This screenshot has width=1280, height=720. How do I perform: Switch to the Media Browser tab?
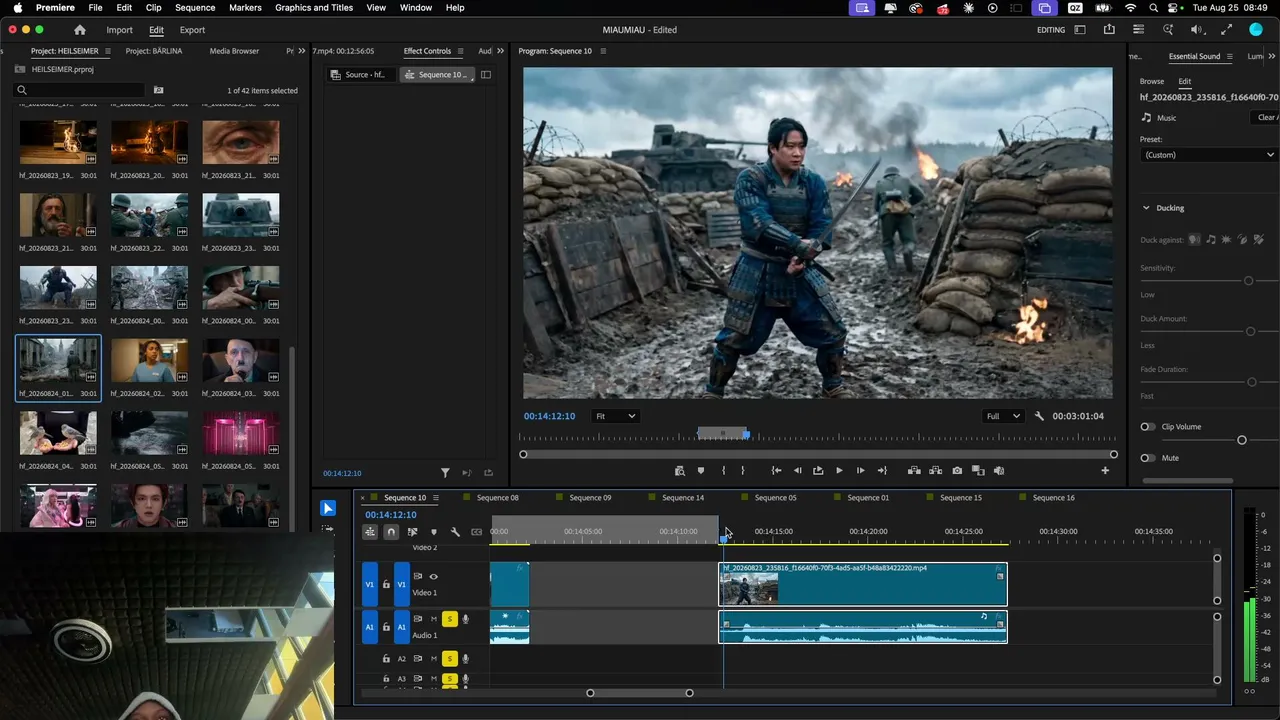point(234,51)
